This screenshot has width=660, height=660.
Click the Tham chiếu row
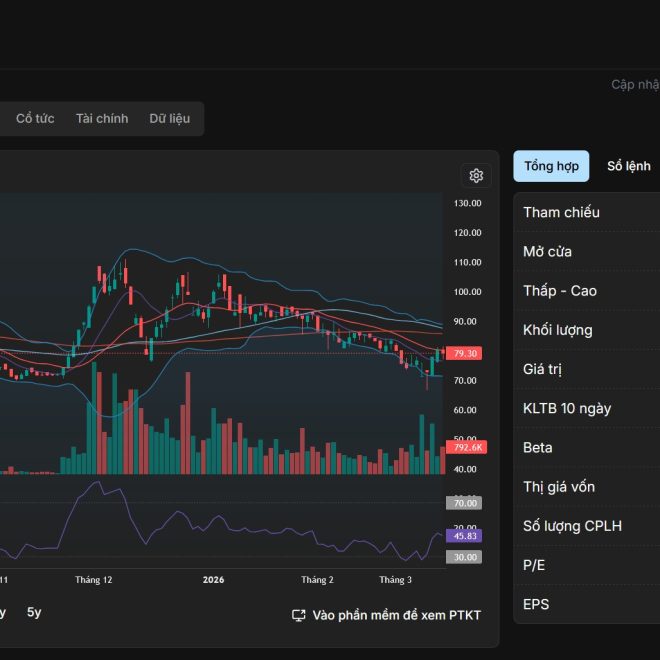point(588,213)
